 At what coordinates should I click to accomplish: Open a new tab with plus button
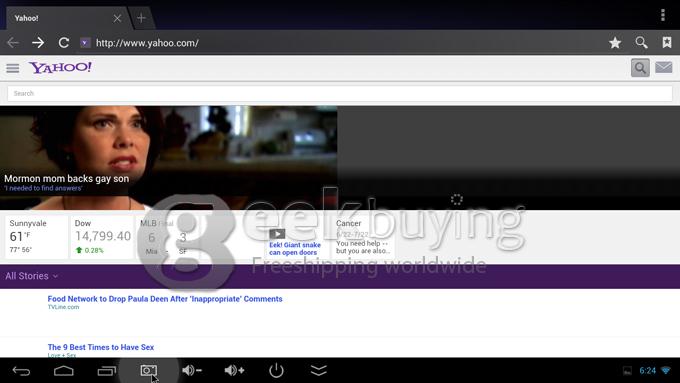(x=141, y=18)
